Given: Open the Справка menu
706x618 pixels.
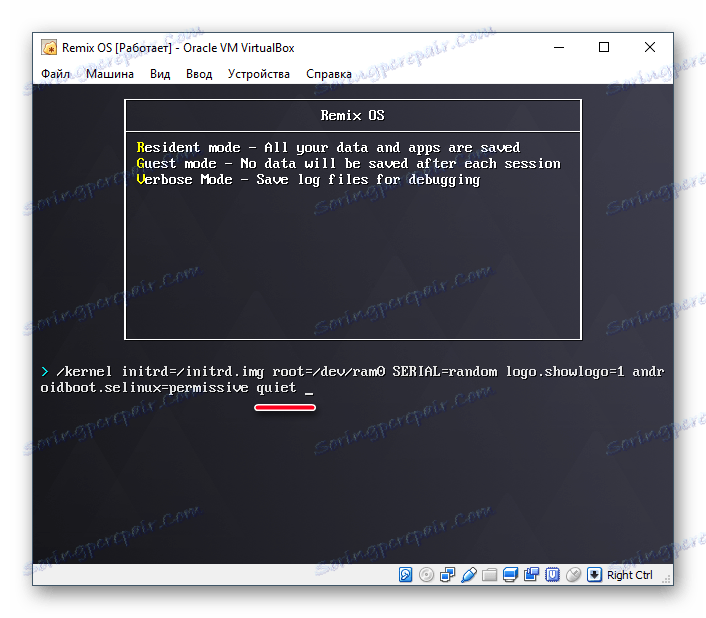Looking at the screenshot, I should 329,74.
